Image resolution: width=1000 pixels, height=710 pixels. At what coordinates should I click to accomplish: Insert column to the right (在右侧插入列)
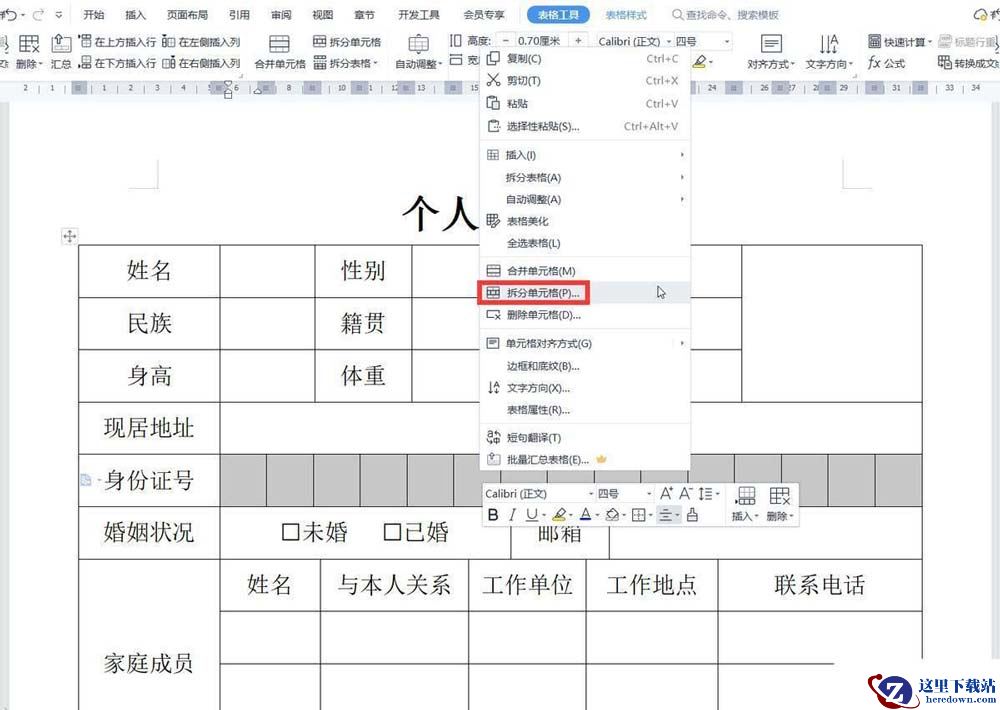click(x=201, y=63)
